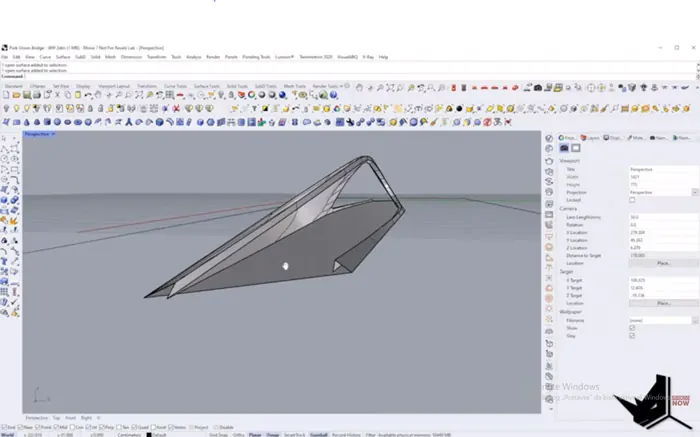The height and width of the screenshot is (437, 700).
Task: Toggle the Quad osnap checkbox
Action: [134, 427]
